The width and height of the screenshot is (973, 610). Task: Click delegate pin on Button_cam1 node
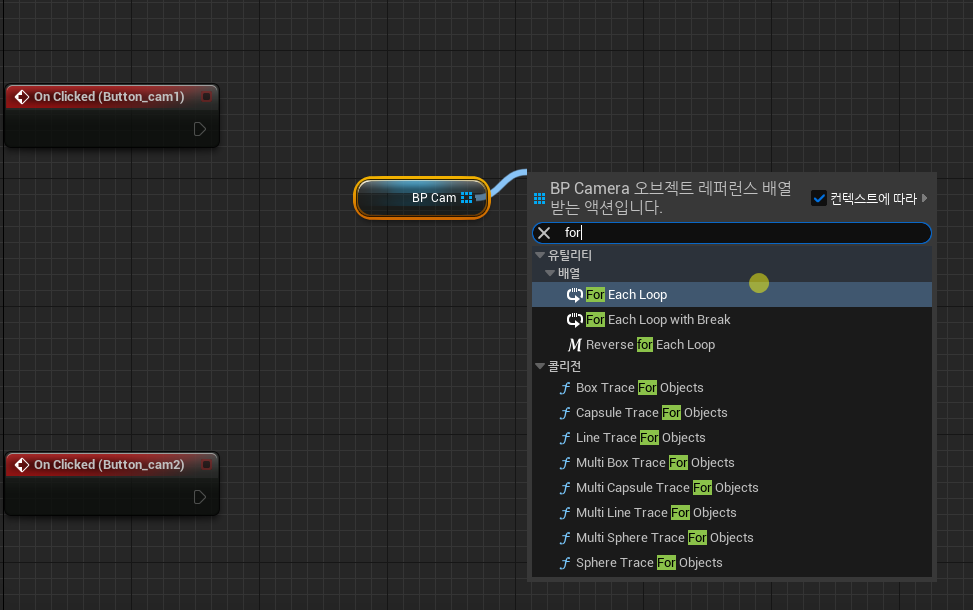point(207,97)
